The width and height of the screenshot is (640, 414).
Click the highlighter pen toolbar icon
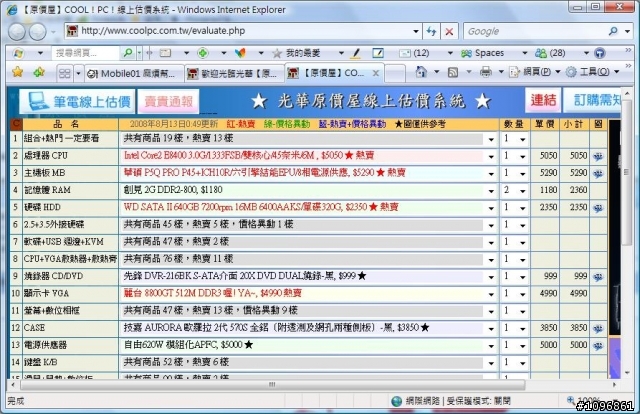(x=356, y=53)
